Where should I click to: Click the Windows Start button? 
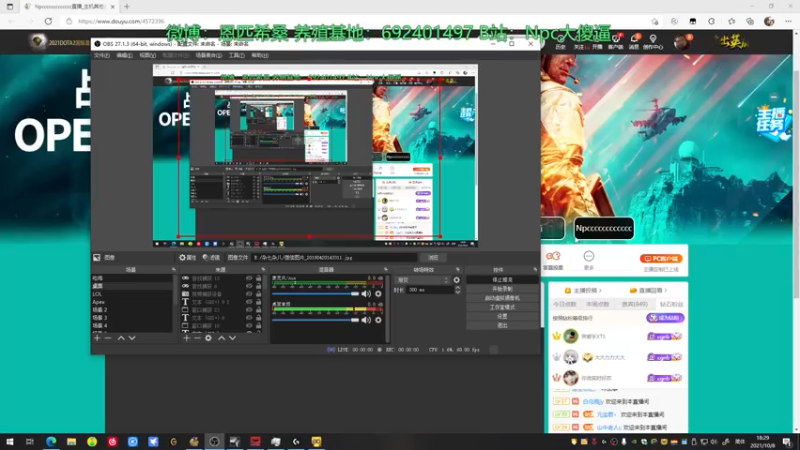pyautogui.click(x=10, y=442)
